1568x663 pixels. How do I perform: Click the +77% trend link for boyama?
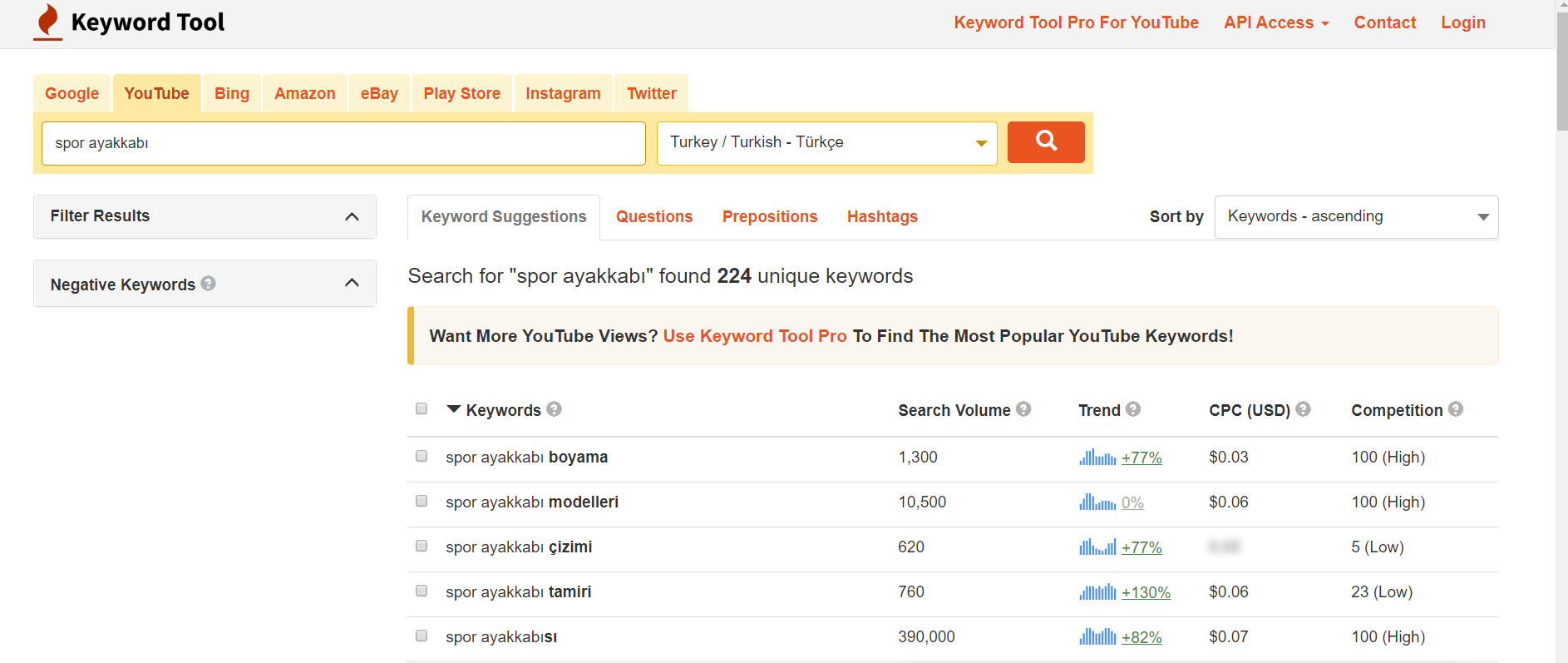tap(1141, 458)
